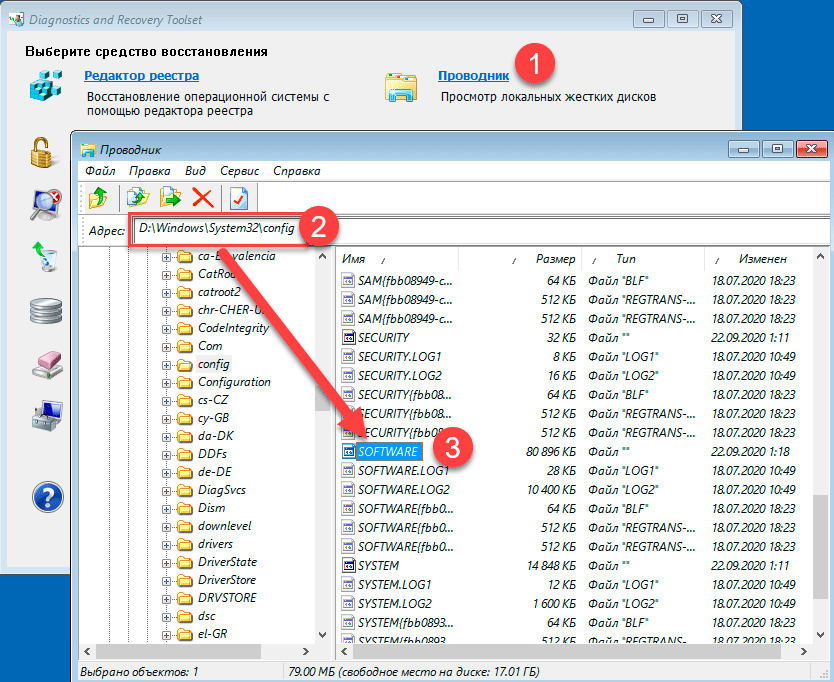Click the Move to folder toolbar icon

click(171, 198)
